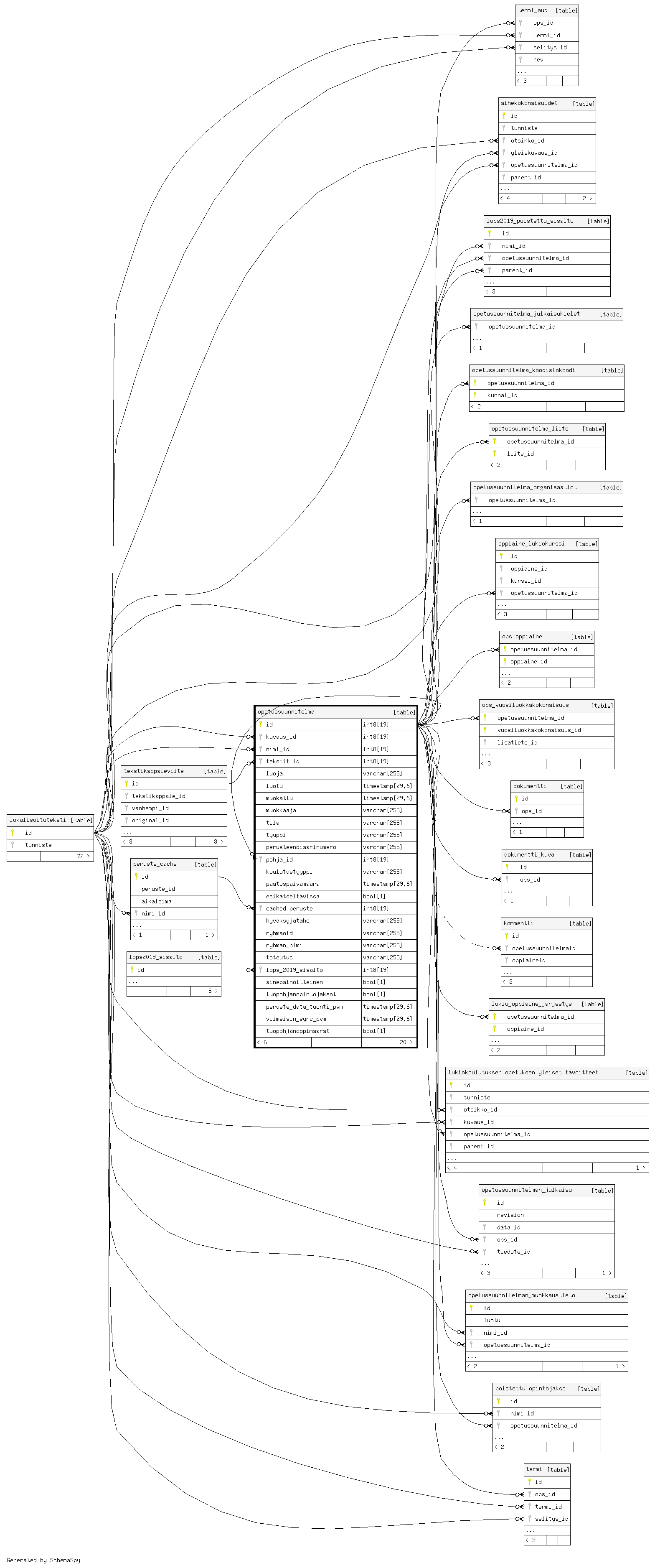Click key icon beside nimi_id in poistettu_opintojakso

[x=498, y=1413]
